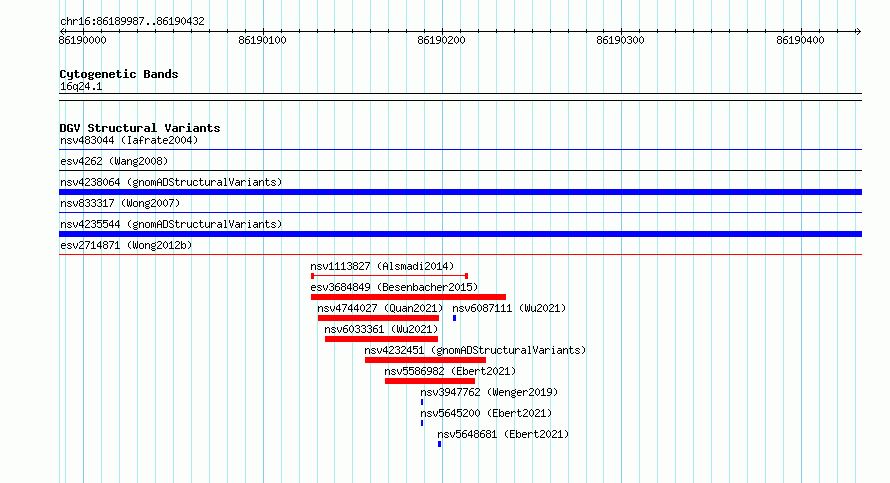Screen dimensions: 890x483
Task: Click esv3684849 (Besenbacher2015) label
Action: 394,287
